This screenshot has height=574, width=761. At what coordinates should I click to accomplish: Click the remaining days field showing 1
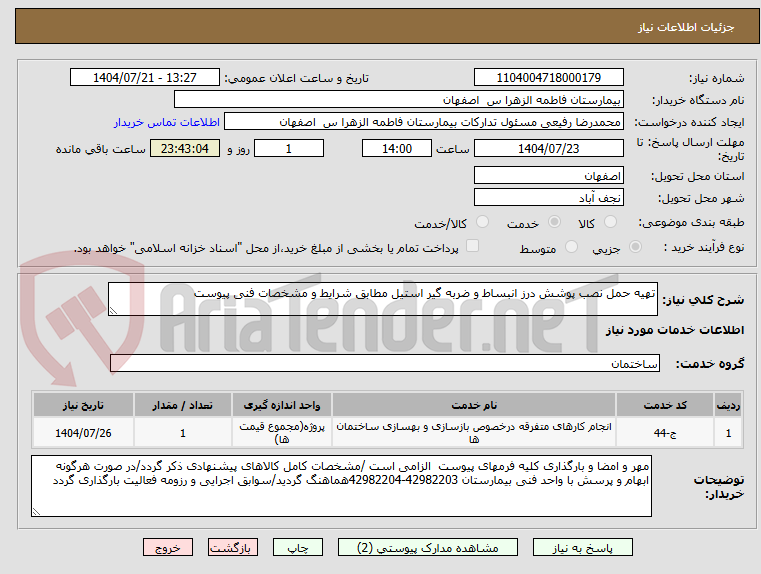289,148
